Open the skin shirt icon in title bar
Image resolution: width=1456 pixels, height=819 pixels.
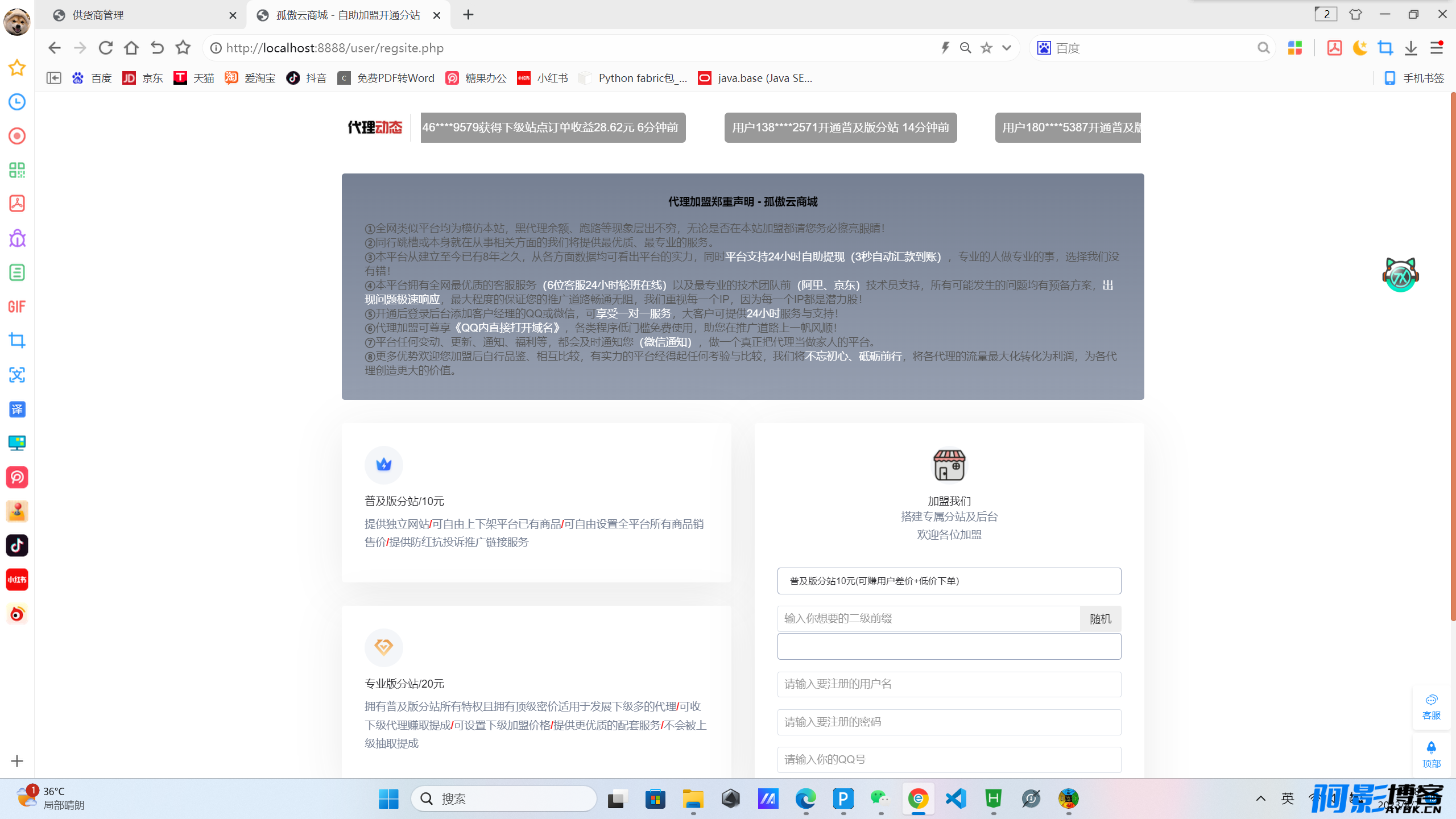(1356, 14)
